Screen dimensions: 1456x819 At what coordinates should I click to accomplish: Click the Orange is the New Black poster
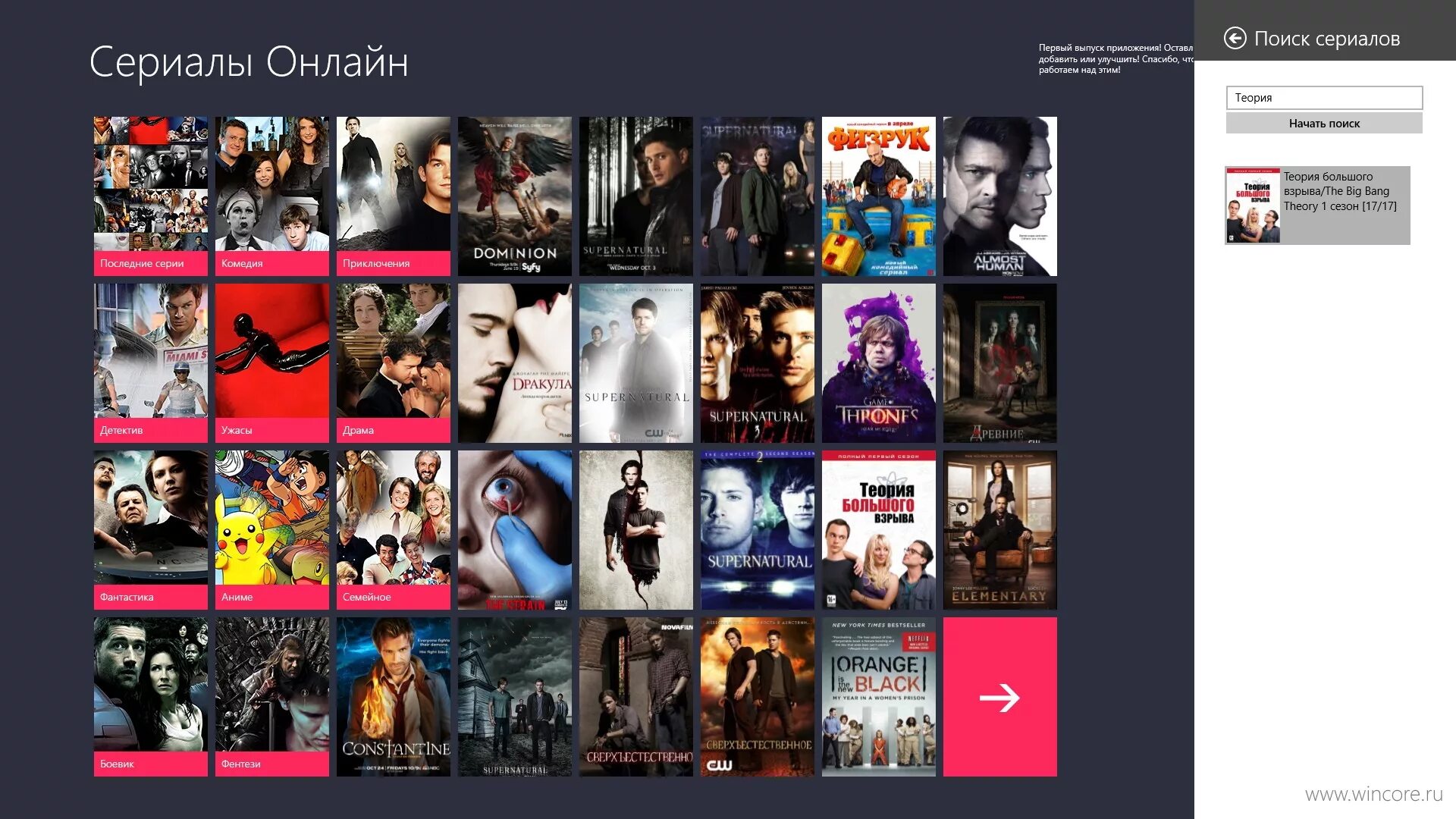pyautogui.click(x=879, y=697)
